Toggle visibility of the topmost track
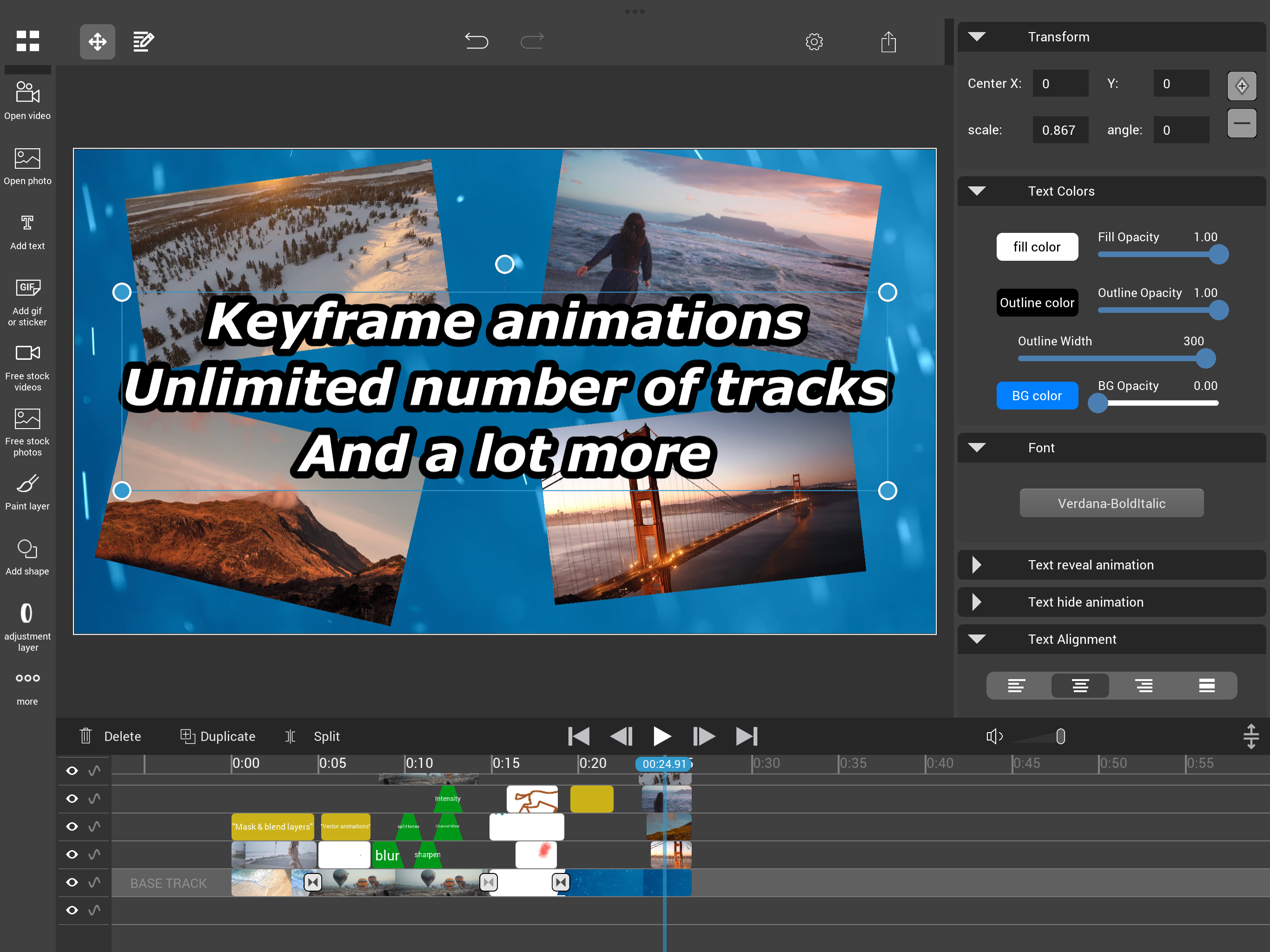 tap(72, 771)
